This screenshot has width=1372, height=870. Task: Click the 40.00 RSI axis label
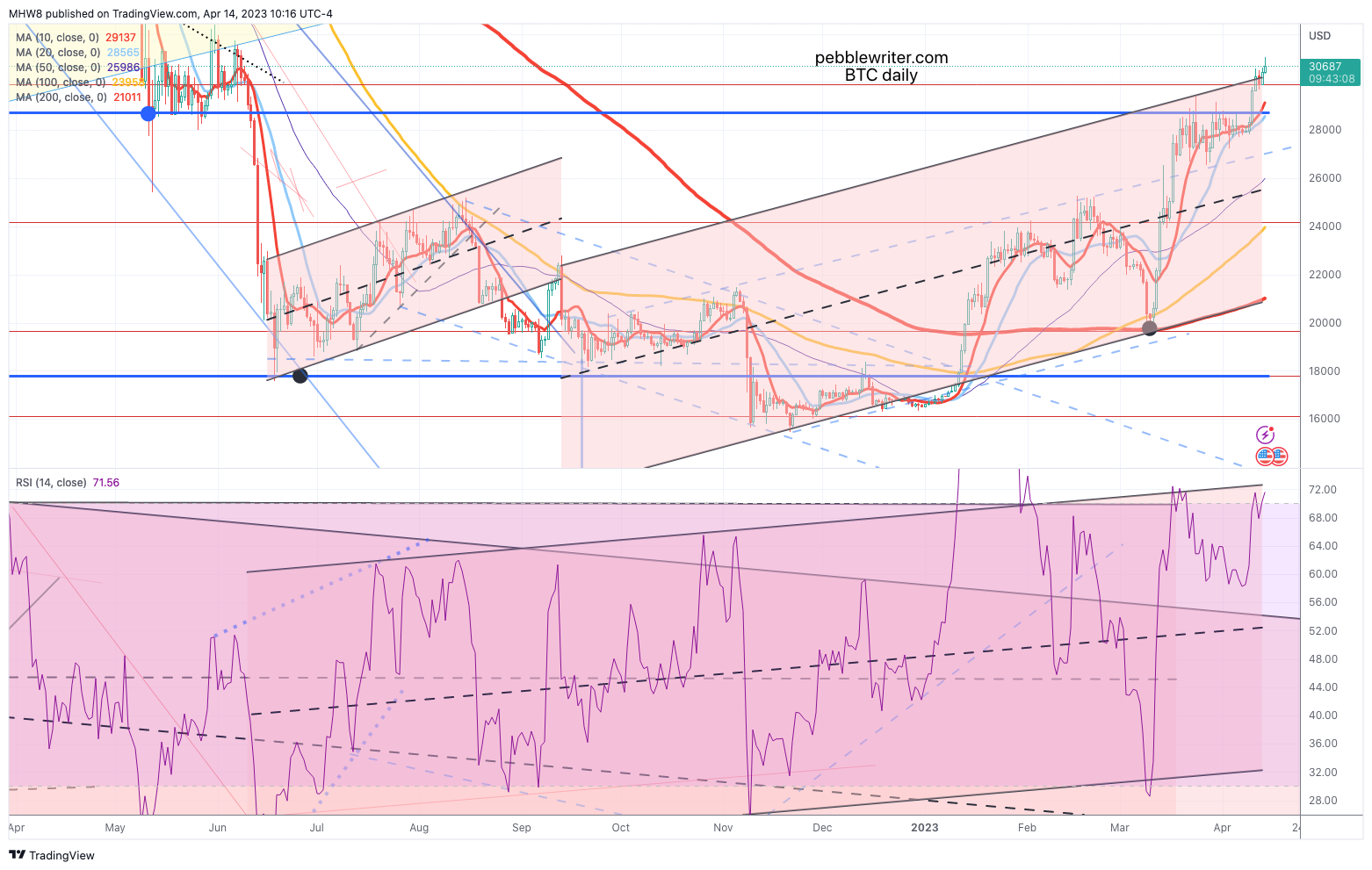tap(1323, 715)
